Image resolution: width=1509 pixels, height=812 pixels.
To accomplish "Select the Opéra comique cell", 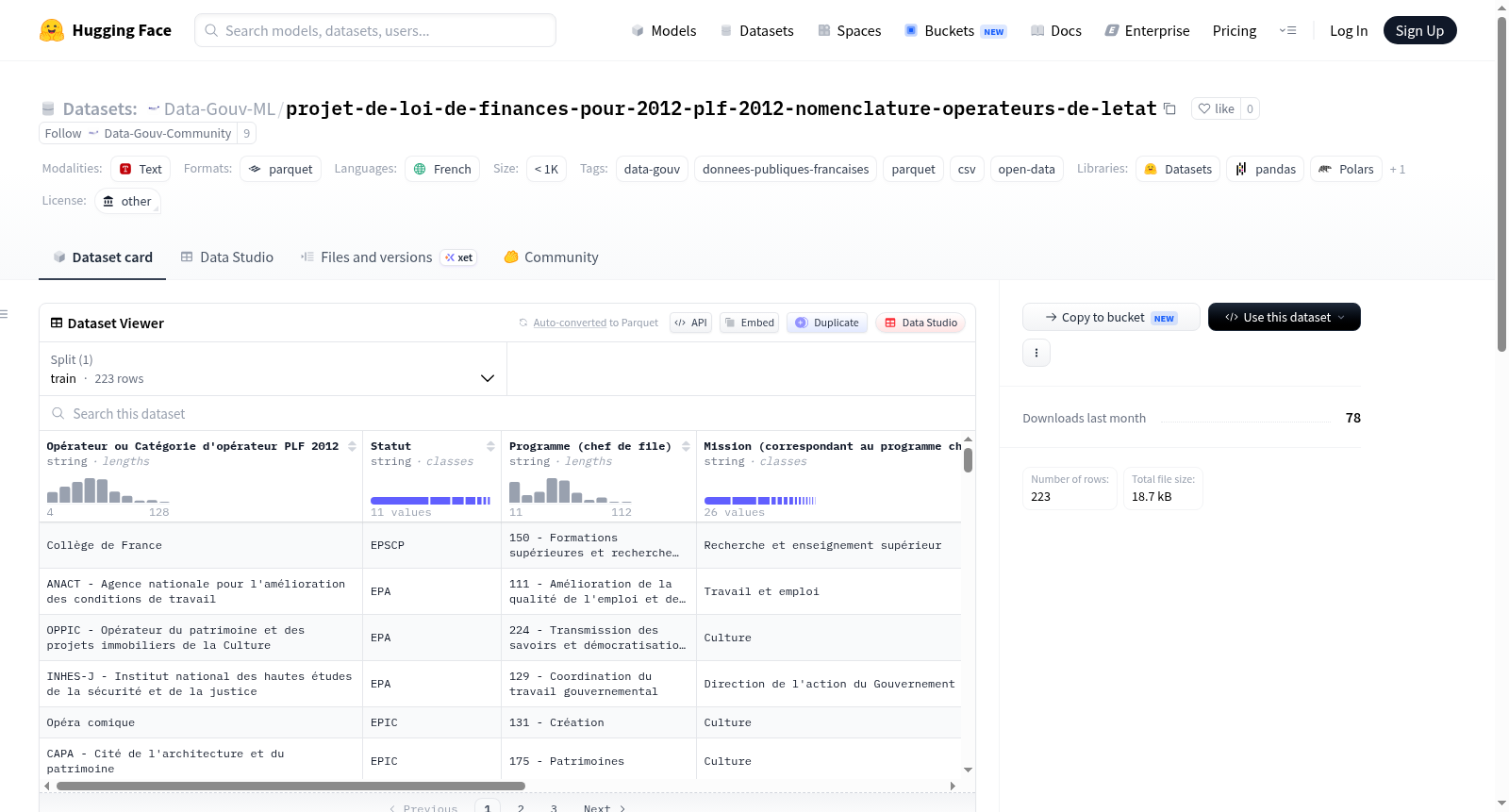I will 201,722.
